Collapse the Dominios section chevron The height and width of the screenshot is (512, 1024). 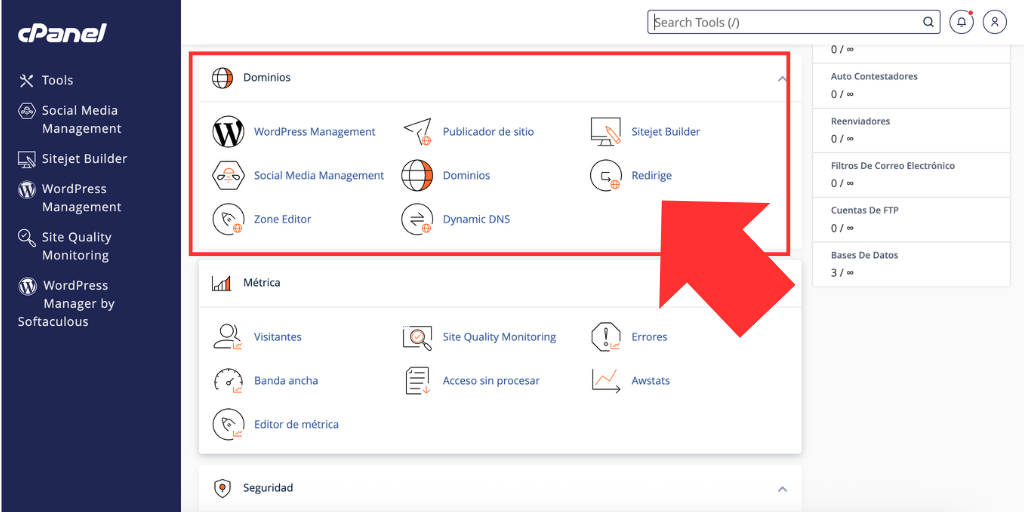(x=782, y=79)
